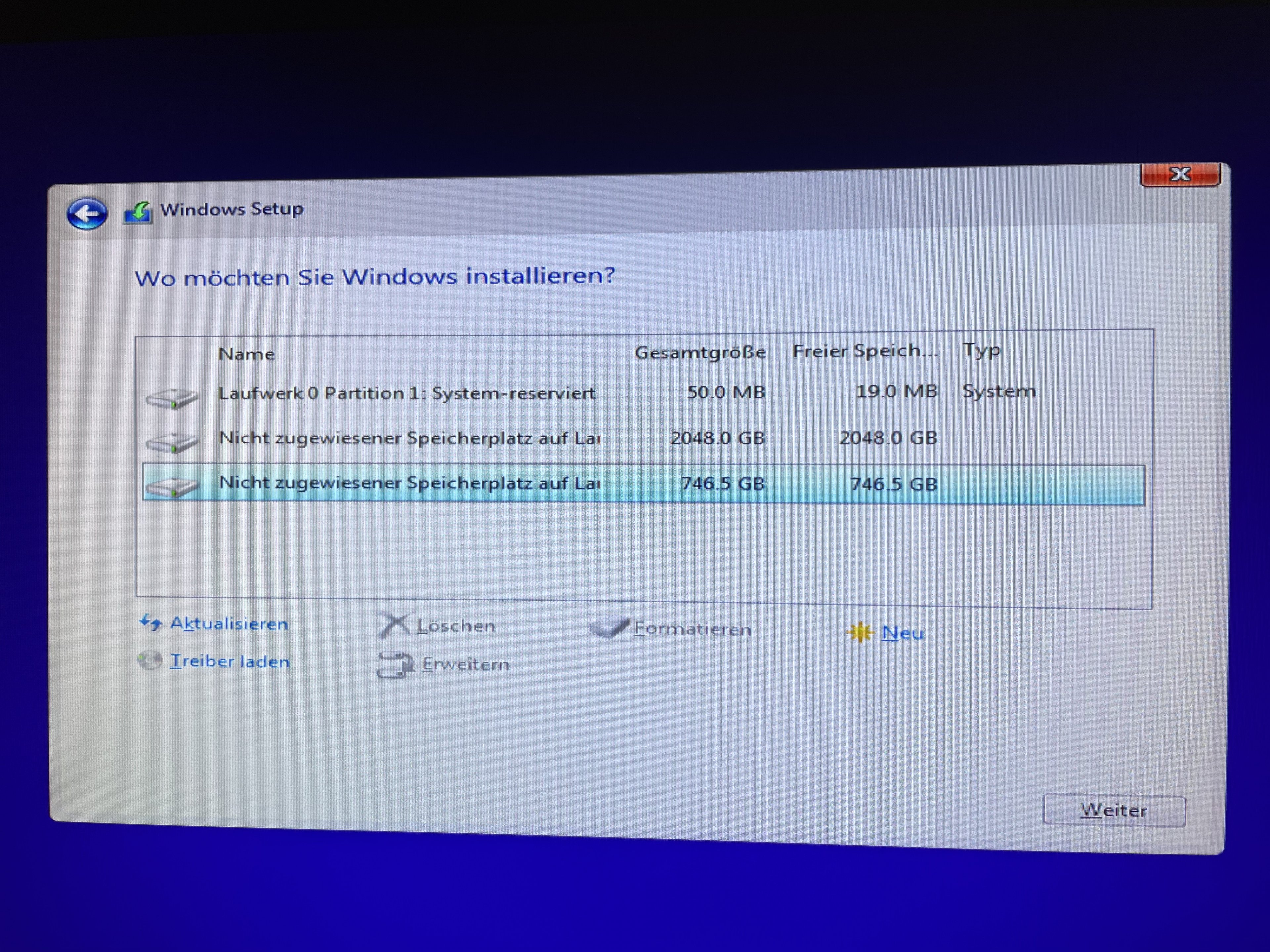Click the Gesamtgröße column header
Viewport: 1270px width, 952px height.
pyautogui.click(x=700, y=352)
